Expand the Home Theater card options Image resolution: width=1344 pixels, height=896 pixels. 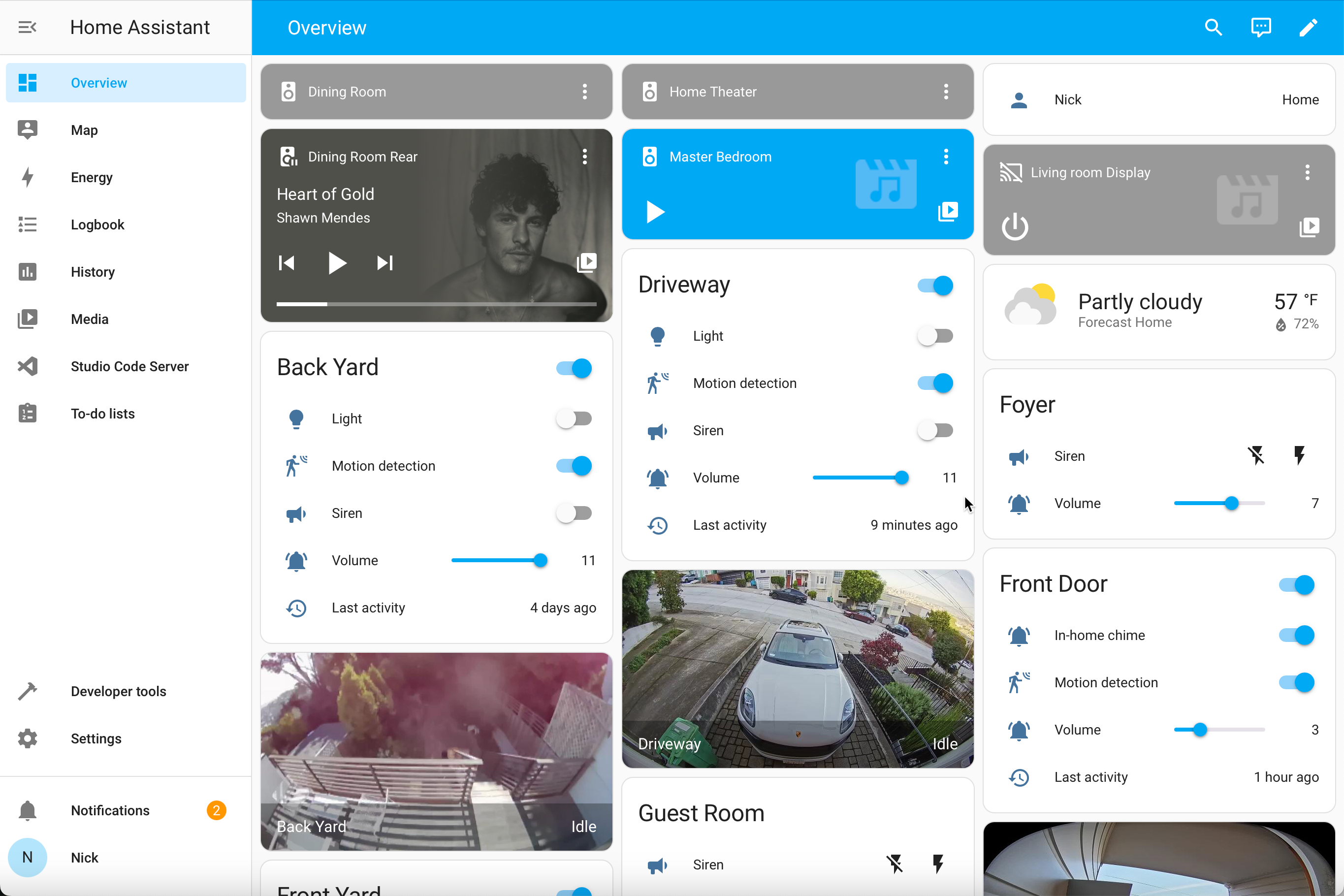pos(945,91)
